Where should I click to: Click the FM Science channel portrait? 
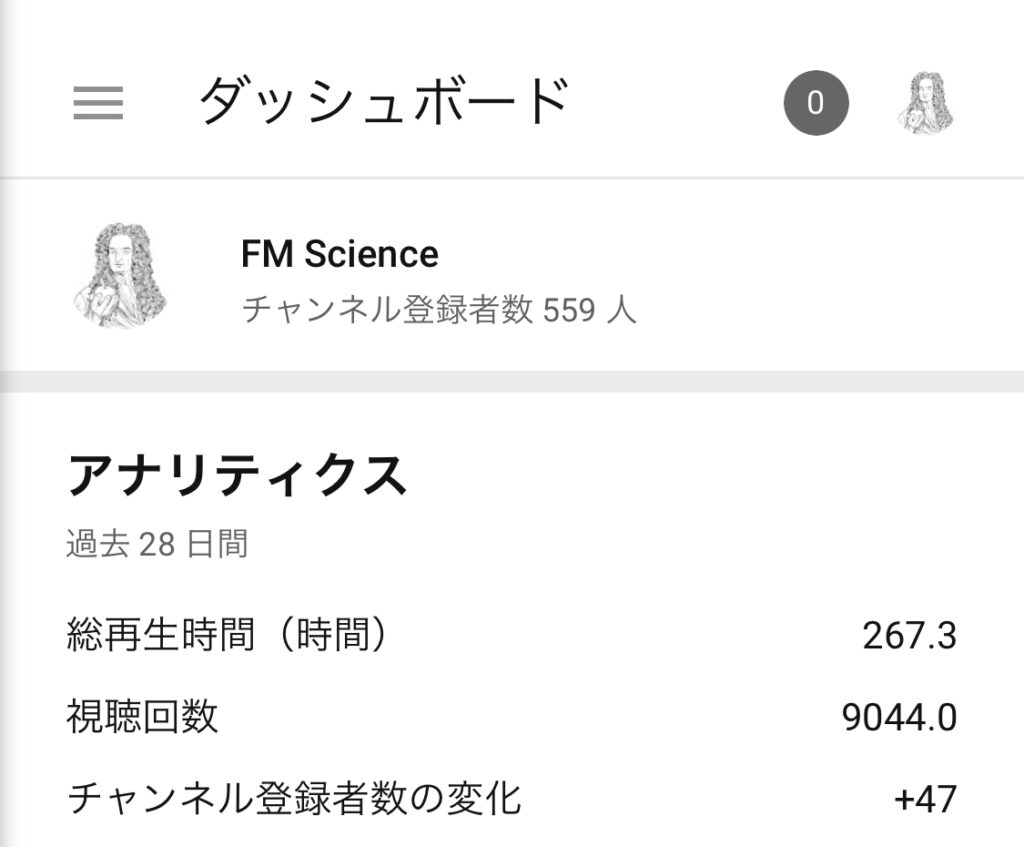[x=119, y=275]
